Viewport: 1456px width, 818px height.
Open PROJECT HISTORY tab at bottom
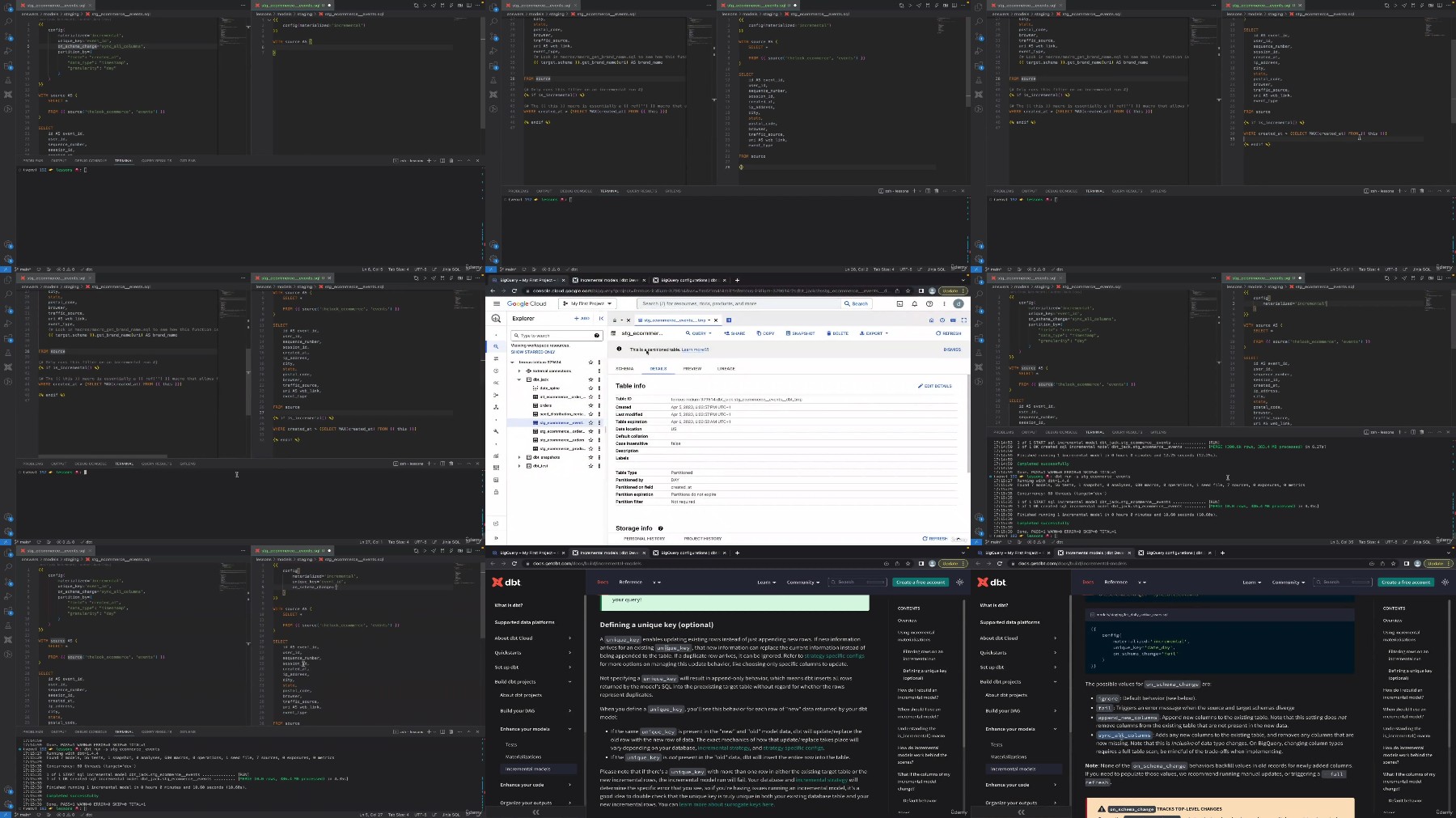pyautogui.click(x=703, y=539)
